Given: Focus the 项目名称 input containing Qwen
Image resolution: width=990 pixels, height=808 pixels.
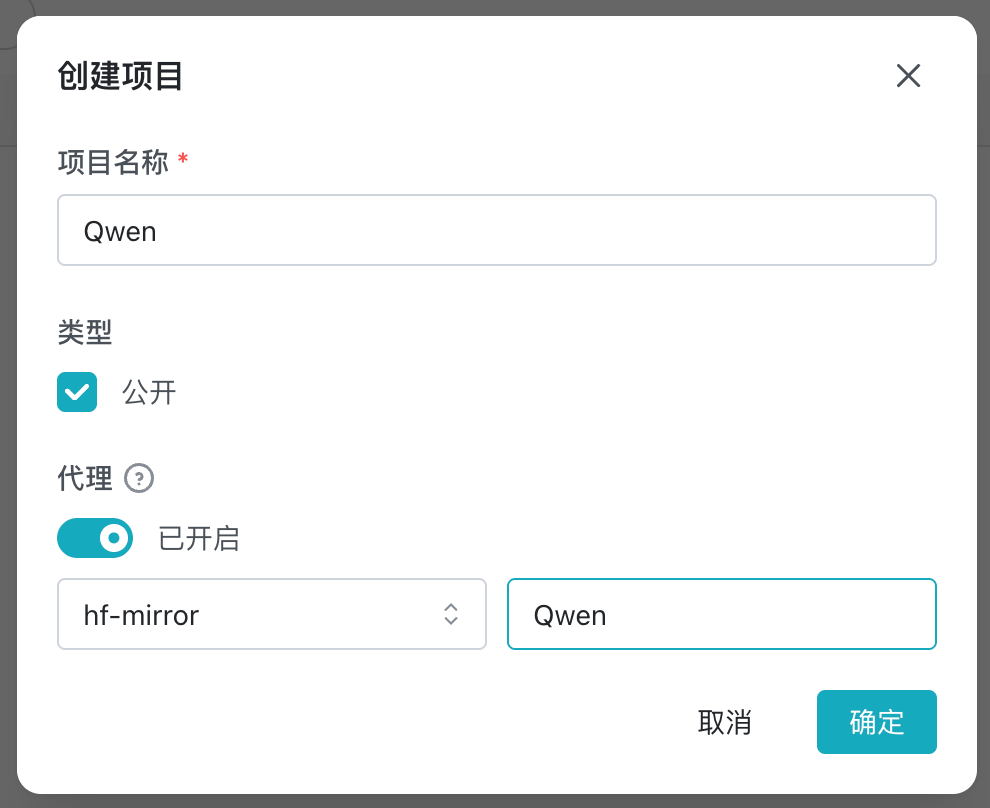Looking at the screenshot, I should click(497, 230).
